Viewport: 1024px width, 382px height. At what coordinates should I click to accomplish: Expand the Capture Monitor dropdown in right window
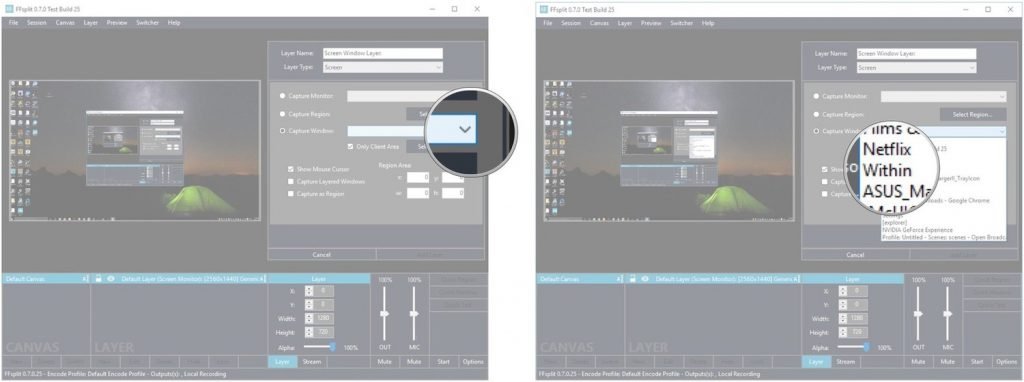click(x=944, y=97)
